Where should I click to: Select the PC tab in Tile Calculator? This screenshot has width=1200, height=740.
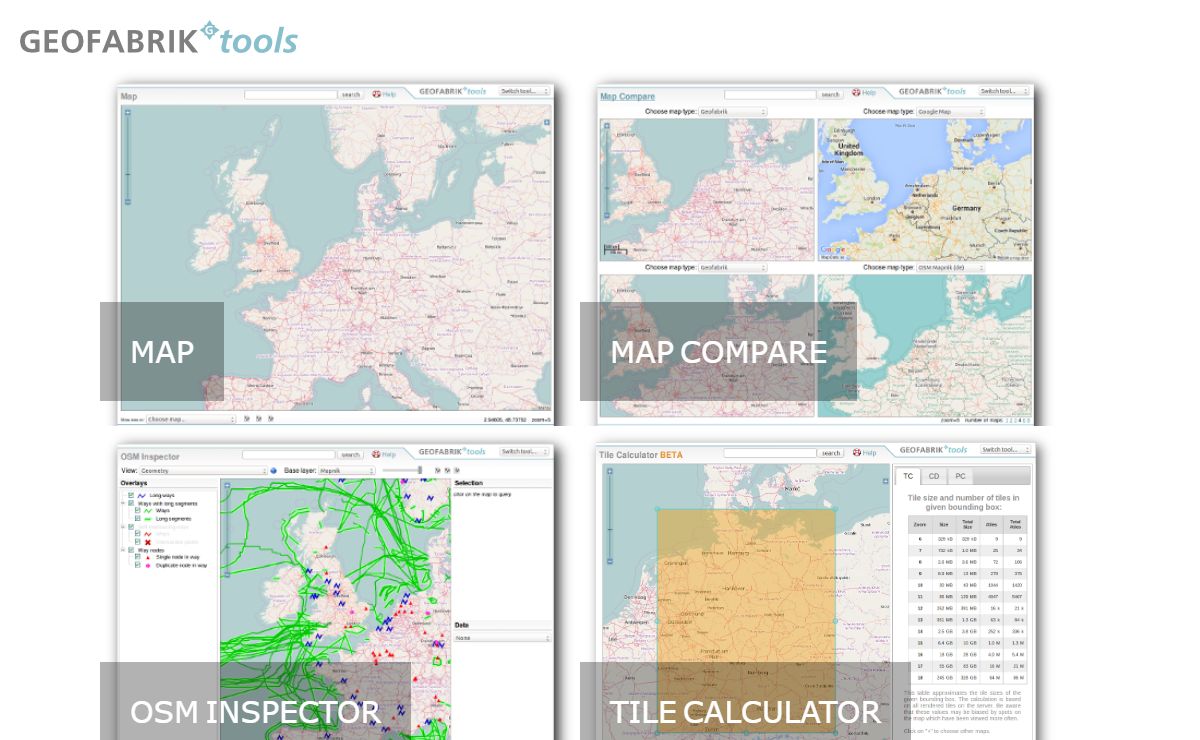coord(960,476)
